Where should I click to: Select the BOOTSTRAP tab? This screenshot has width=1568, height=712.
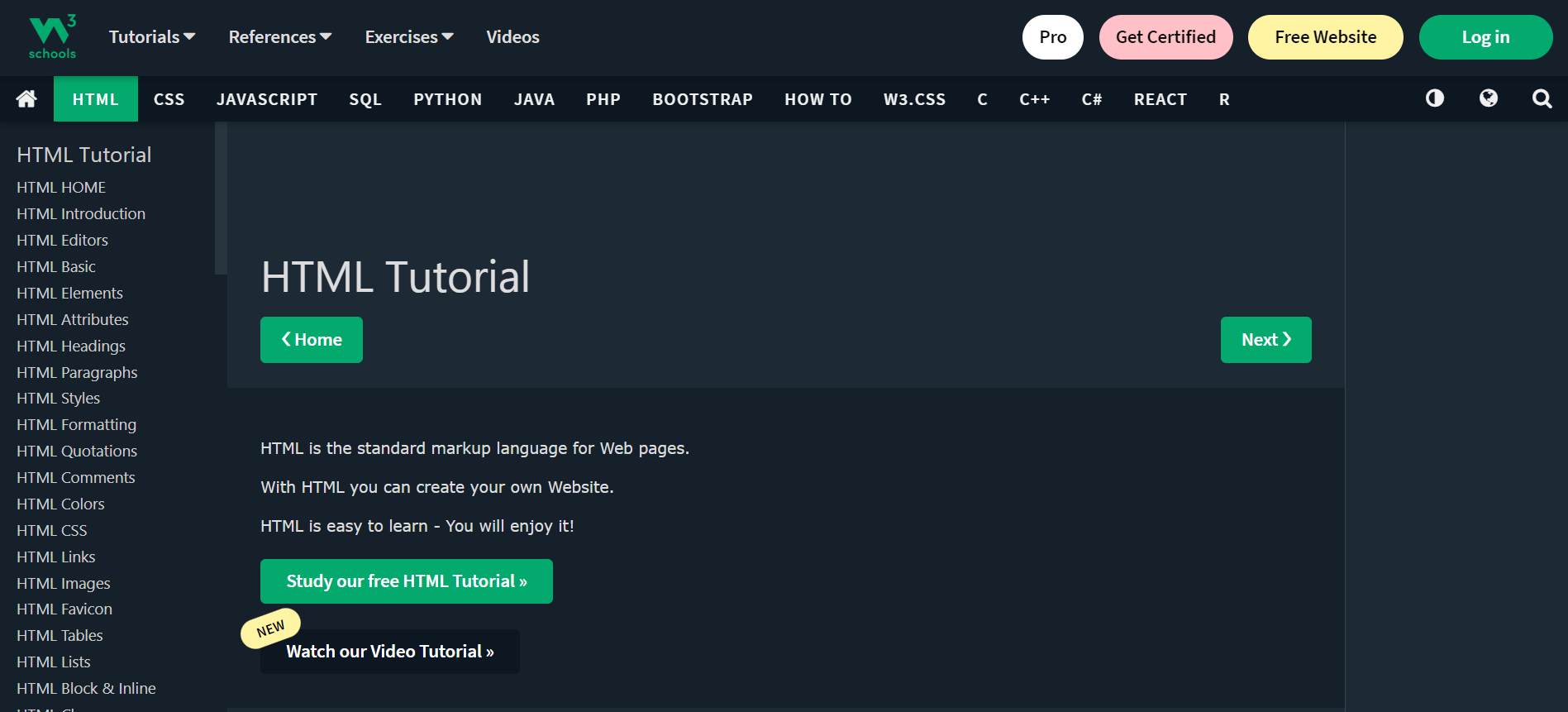point(703,99)
